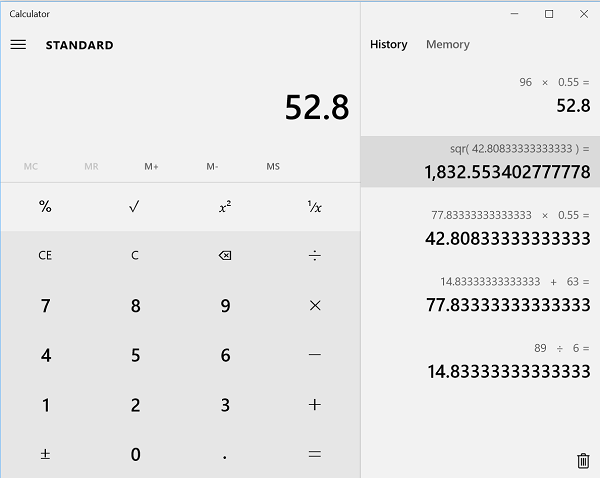Click the CE clear entry button
This screenshot has height=478, width=600.
(45, 255)
